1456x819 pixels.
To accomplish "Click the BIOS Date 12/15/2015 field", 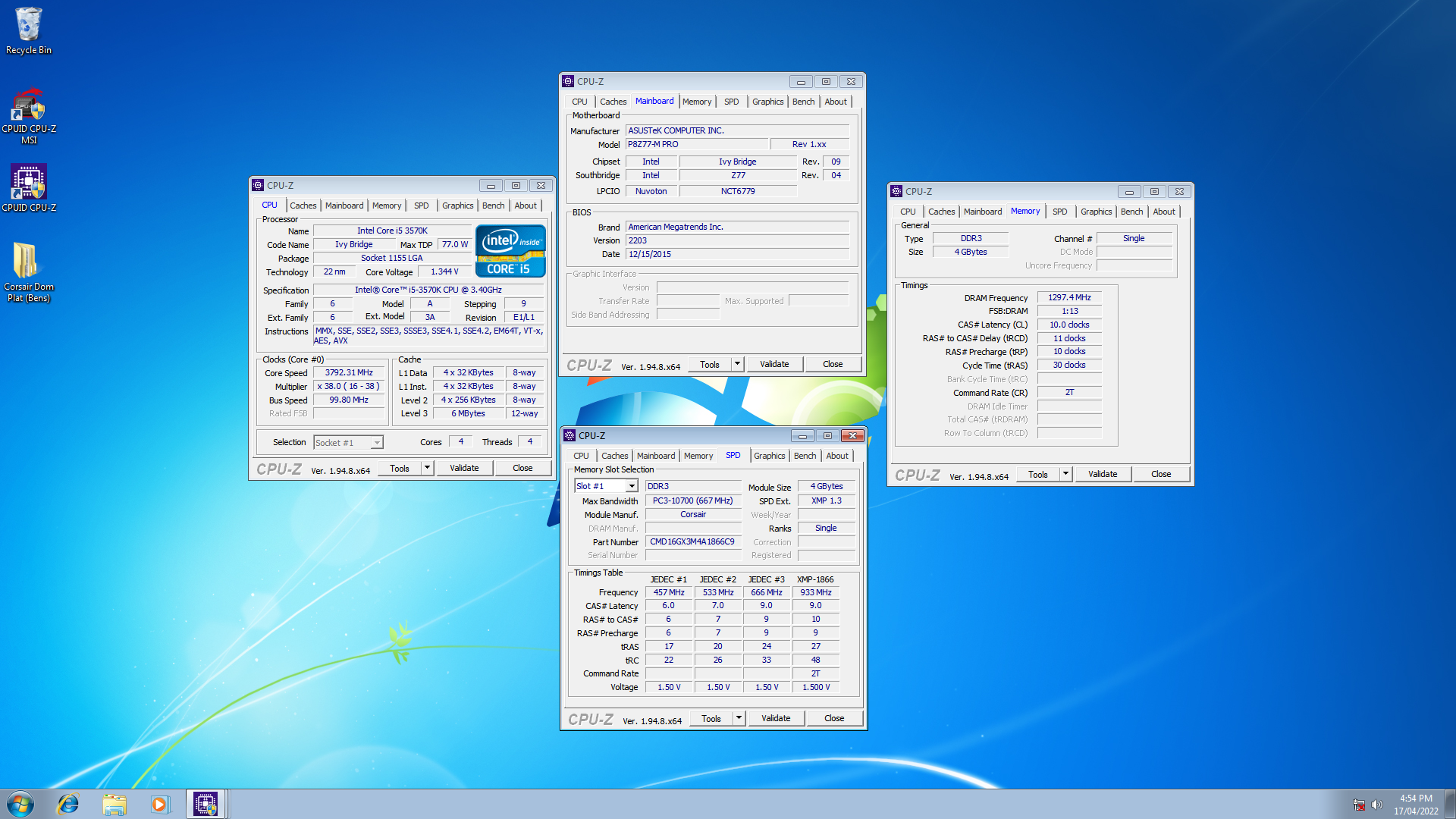I will [738, 255].
